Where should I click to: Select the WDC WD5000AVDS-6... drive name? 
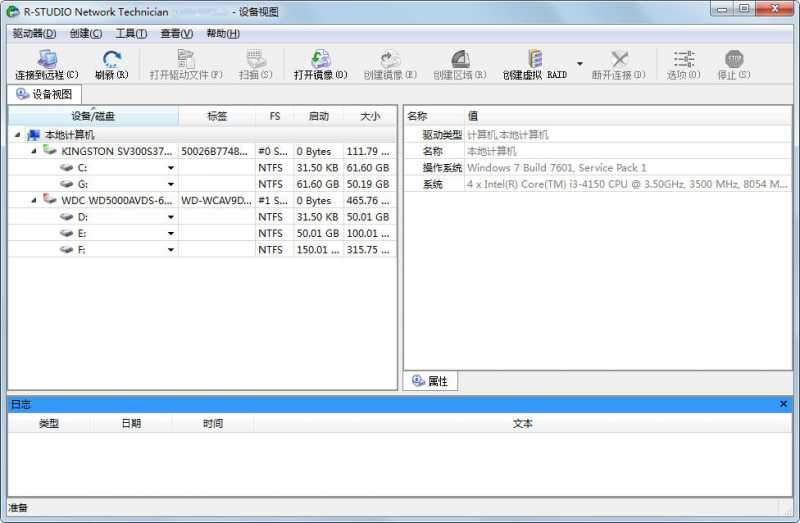[116, 201]
